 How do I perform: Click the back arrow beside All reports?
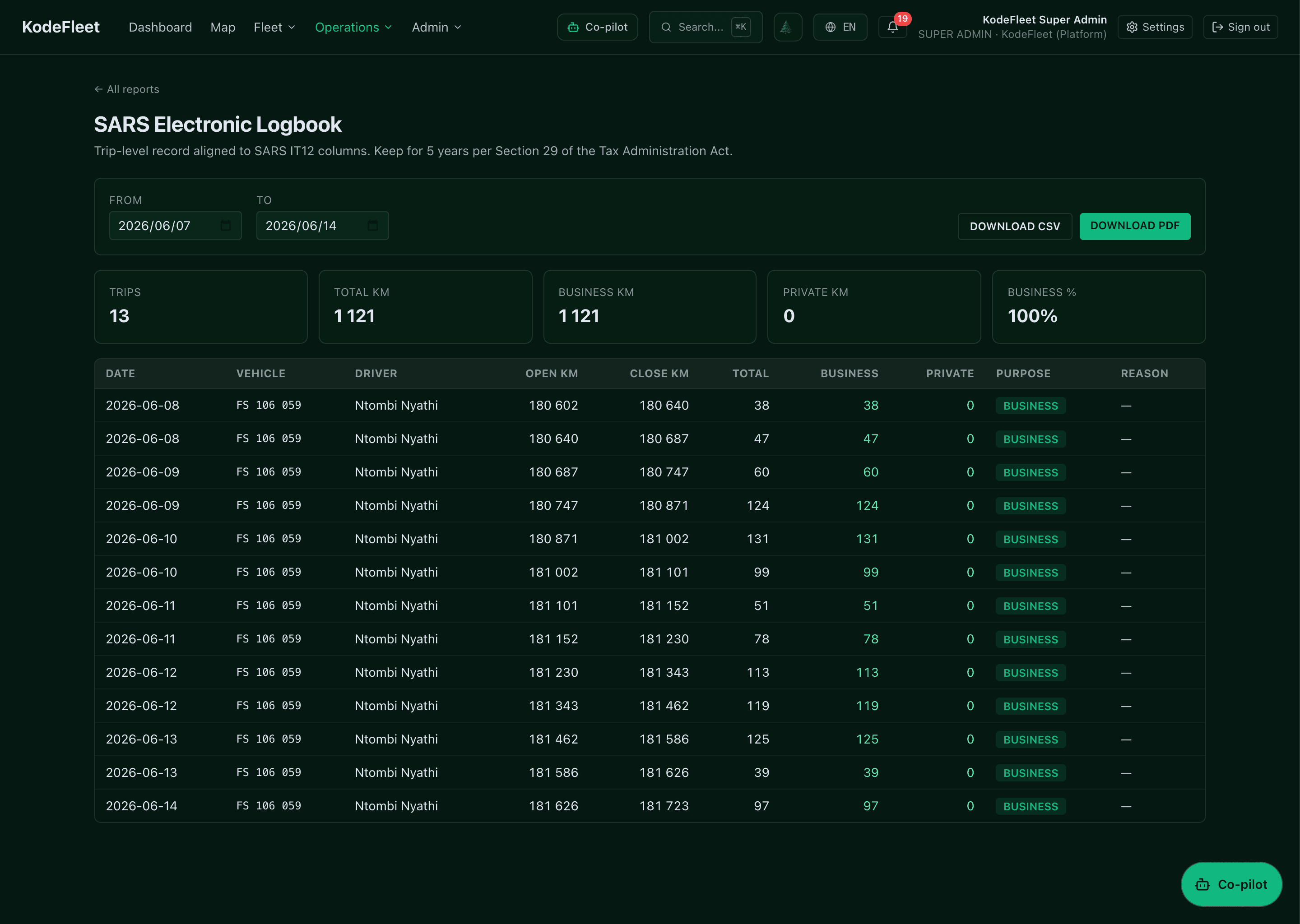(x=98, y=89)
